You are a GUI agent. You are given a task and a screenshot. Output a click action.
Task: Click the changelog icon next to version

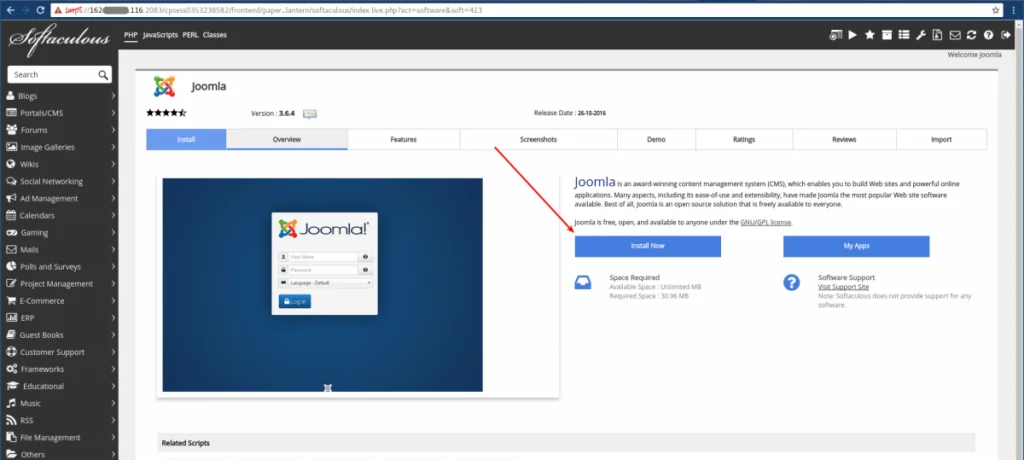(x=310, y=114)
